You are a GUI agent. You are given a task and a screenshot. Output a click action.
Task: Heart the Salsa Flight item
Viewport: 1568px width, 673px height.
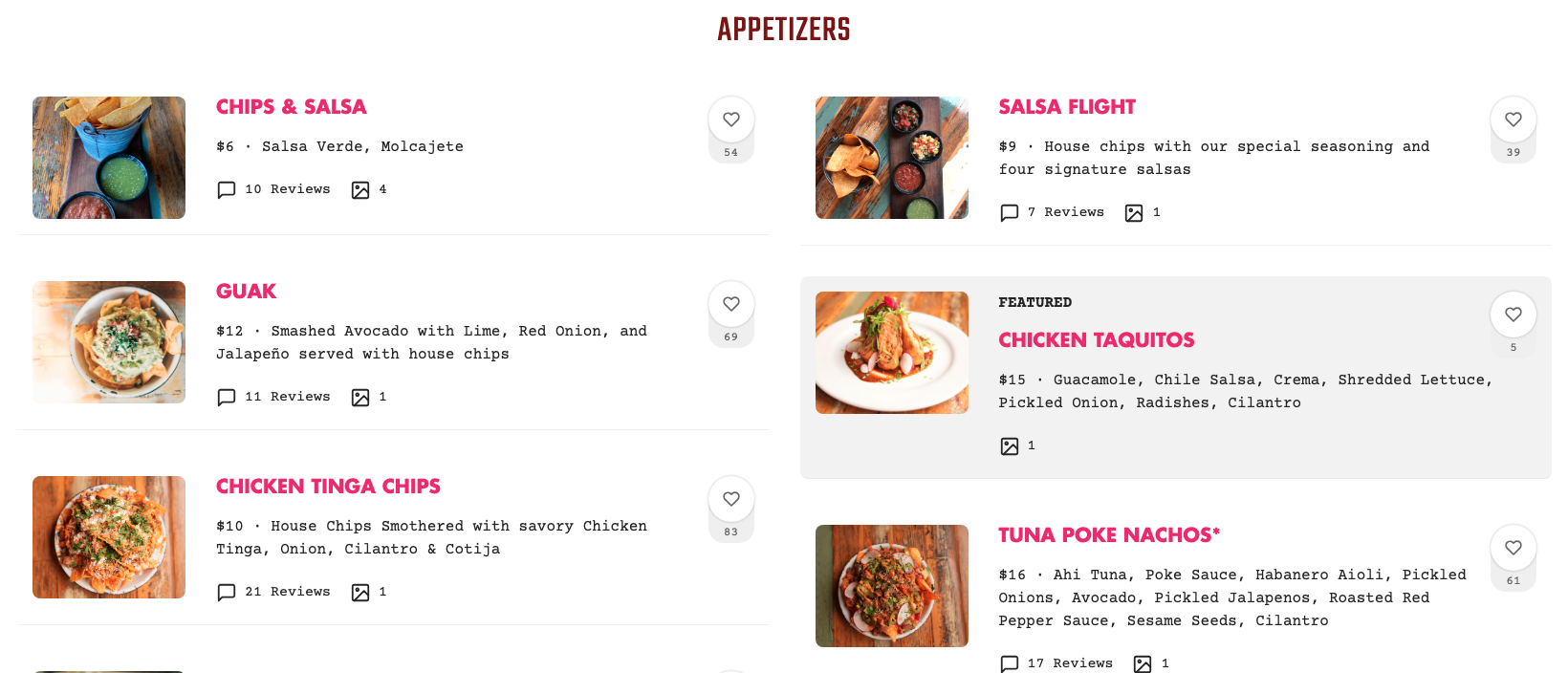tap(1513, 119)
